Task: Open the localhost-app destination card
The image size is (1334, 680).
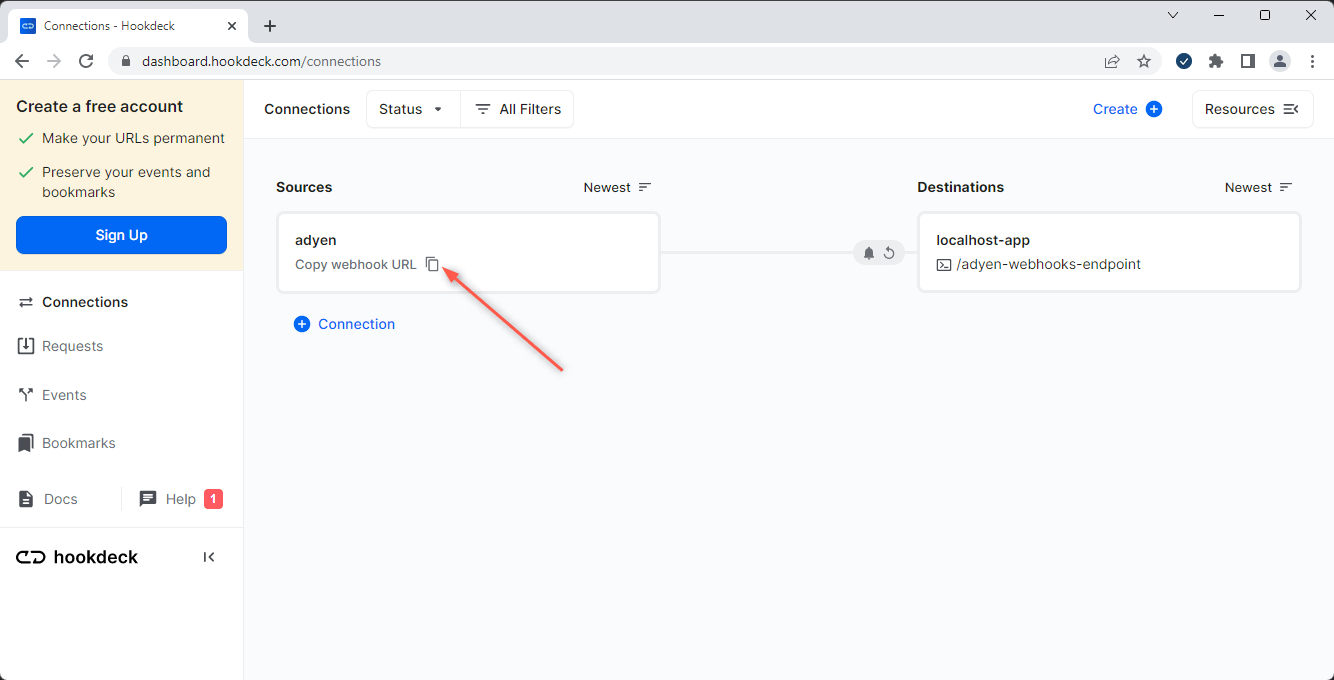Action: tap(1108, 251)
